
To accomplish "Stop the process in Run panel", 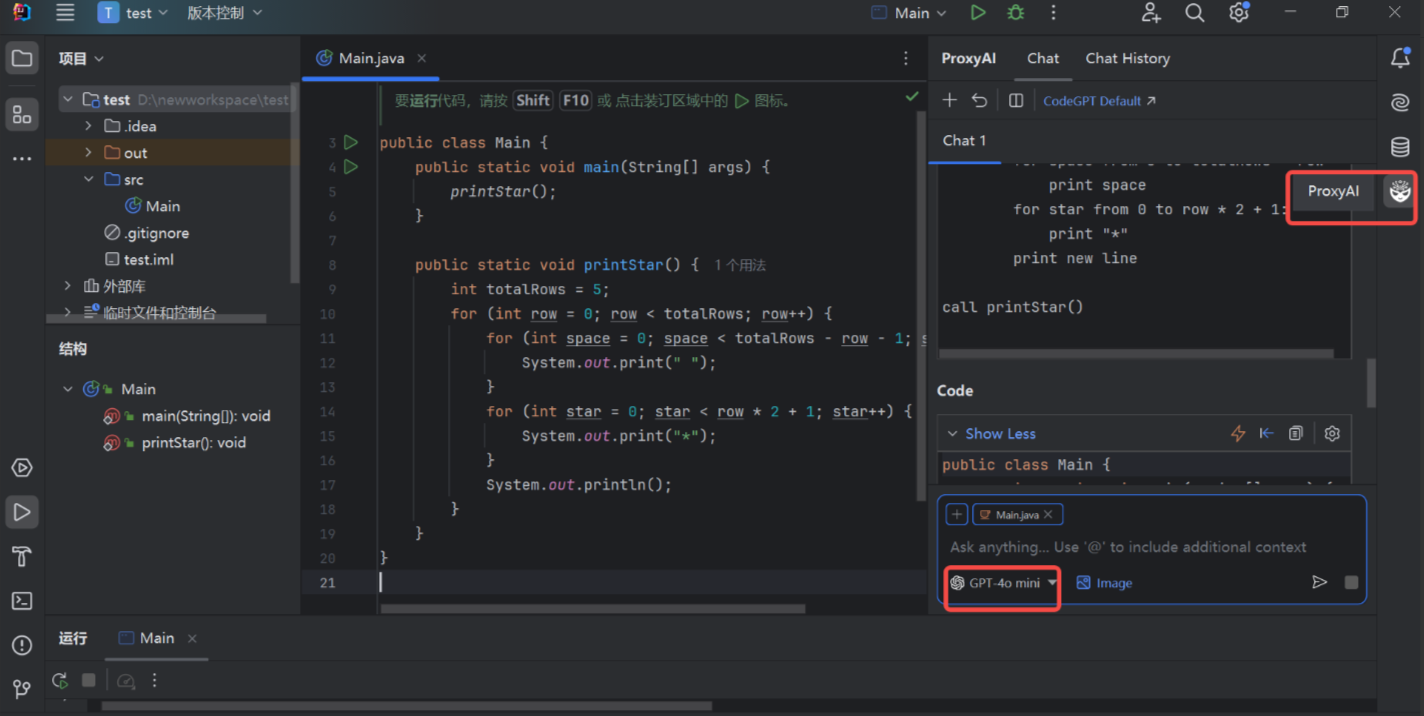I will (x=88, y=680).
